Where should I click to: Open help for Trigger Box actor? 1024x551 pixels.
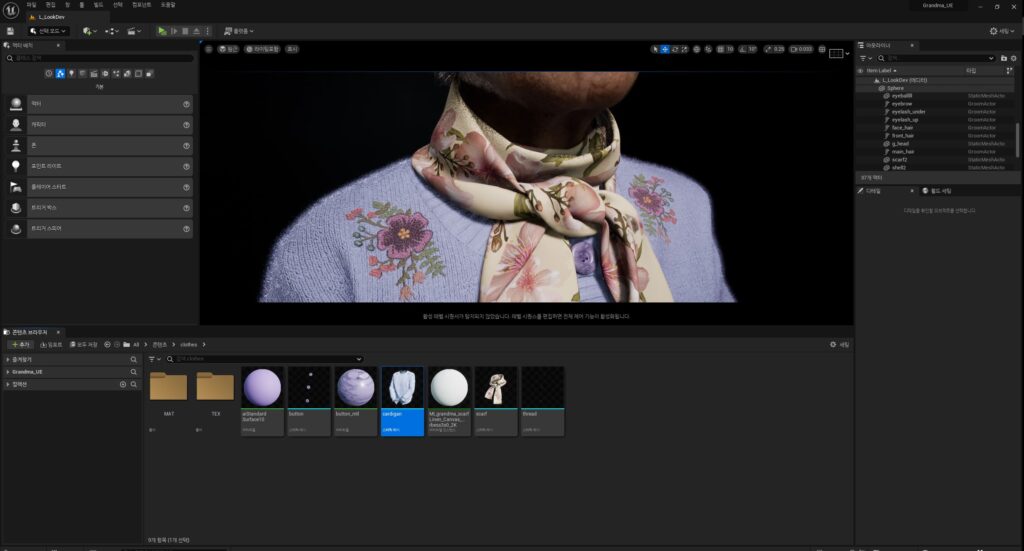point(186,208)
